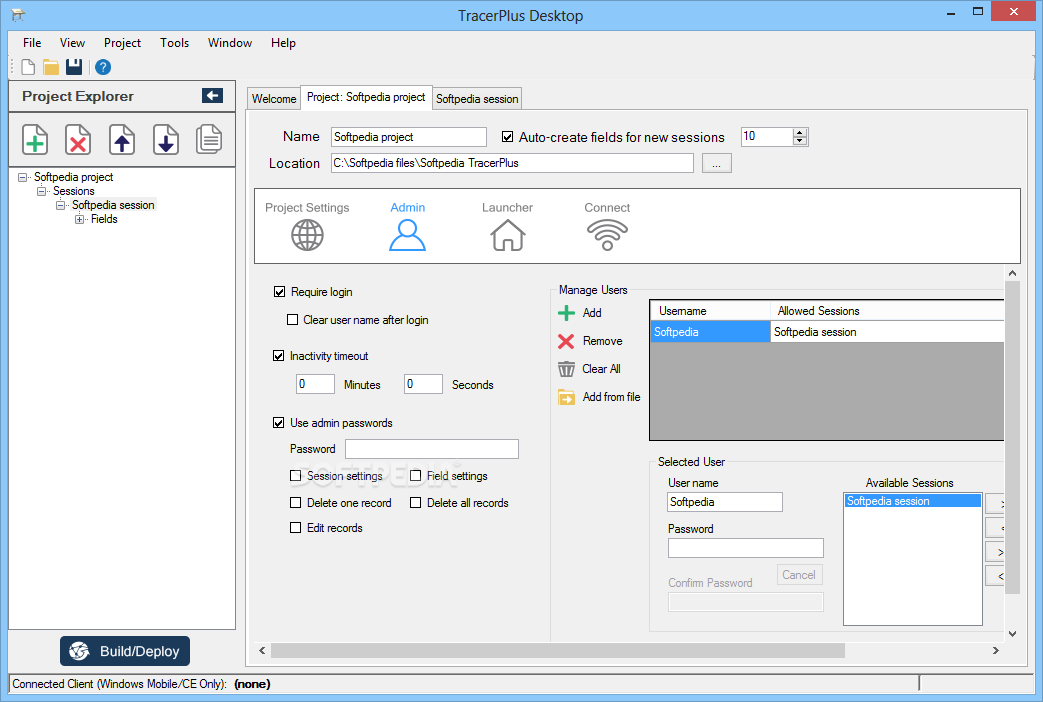Click the Minutes timeout field
1043x702 pixels.
point(315,384)
